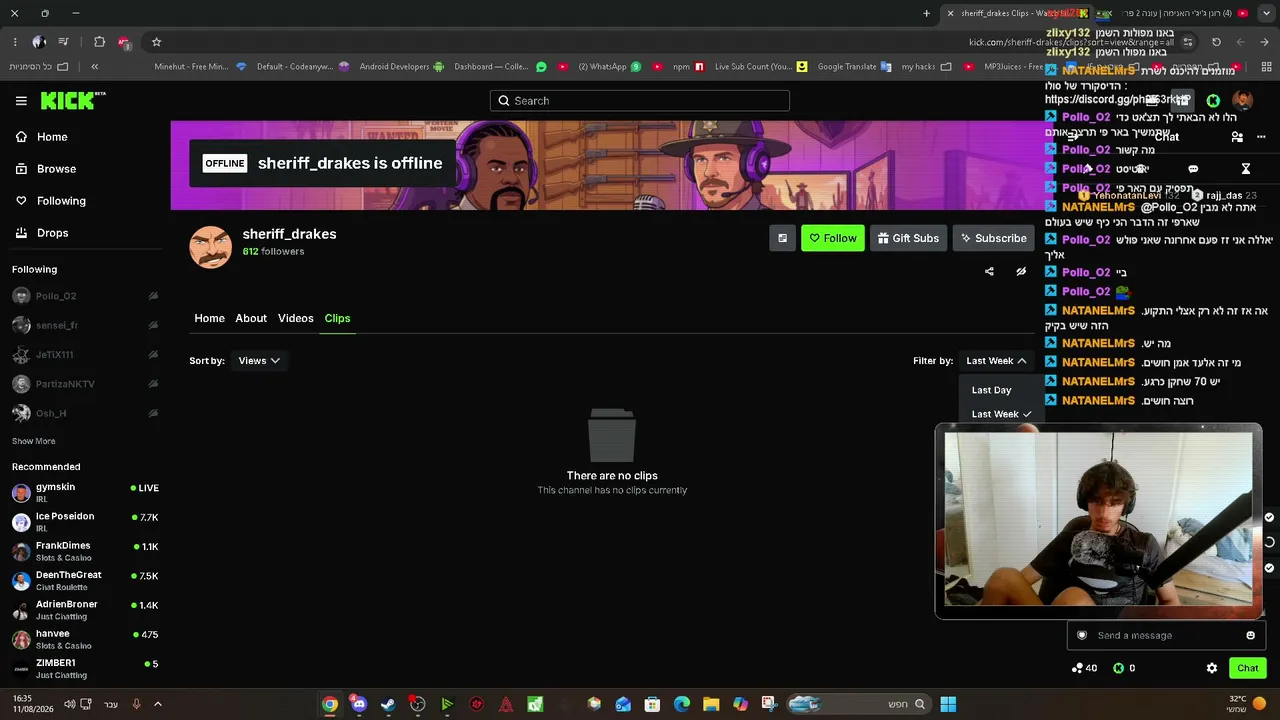Click the green Chat send button
The width and height of the screenshot is (1280, 720).
pyautogui.click(x=1247, y=668)
